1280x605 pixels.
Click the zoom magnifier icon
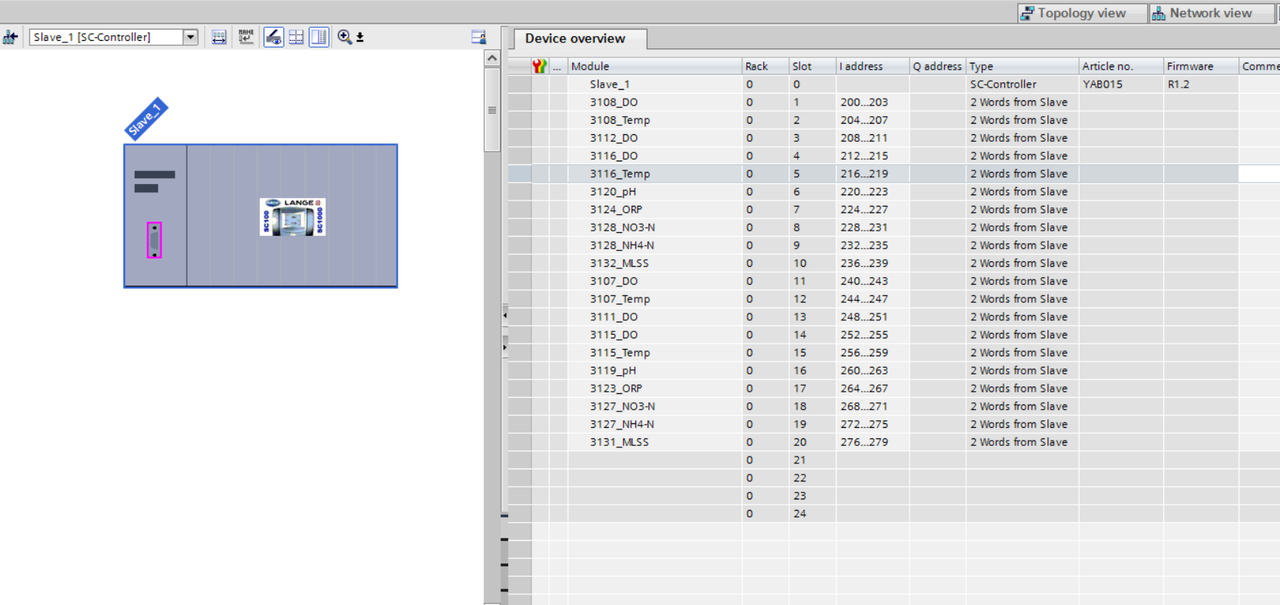[344, 37]
